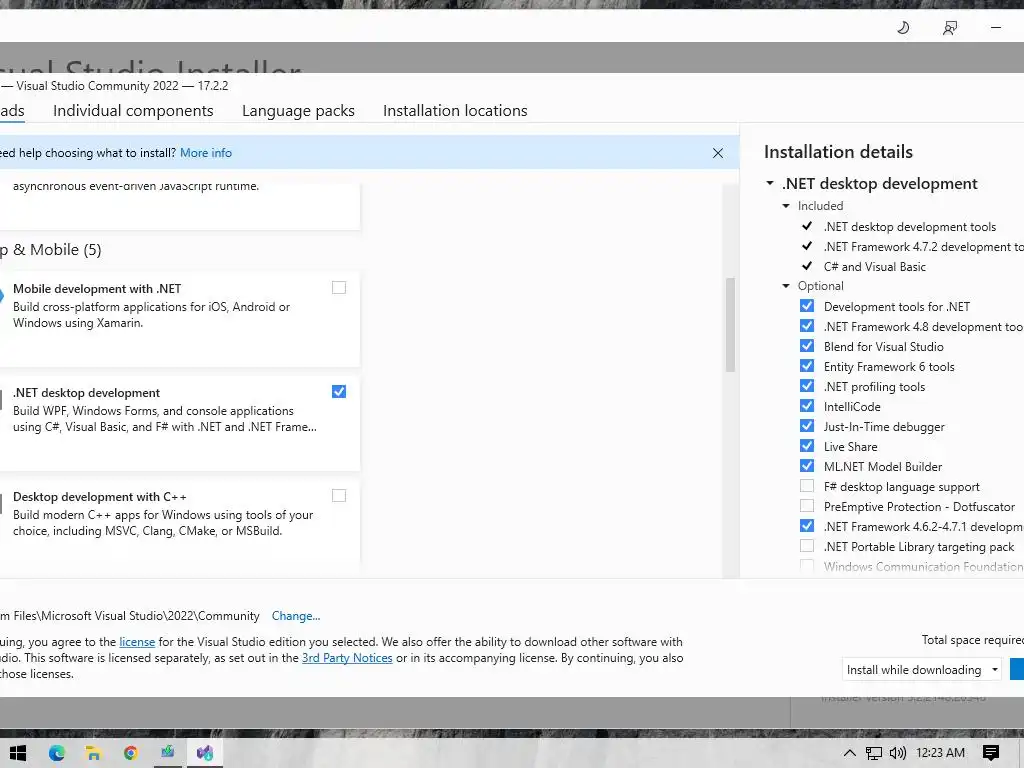Uncheck ML.NET Model Builder
The height and width of the screenshot is (768, 1024).
[807, 466]
